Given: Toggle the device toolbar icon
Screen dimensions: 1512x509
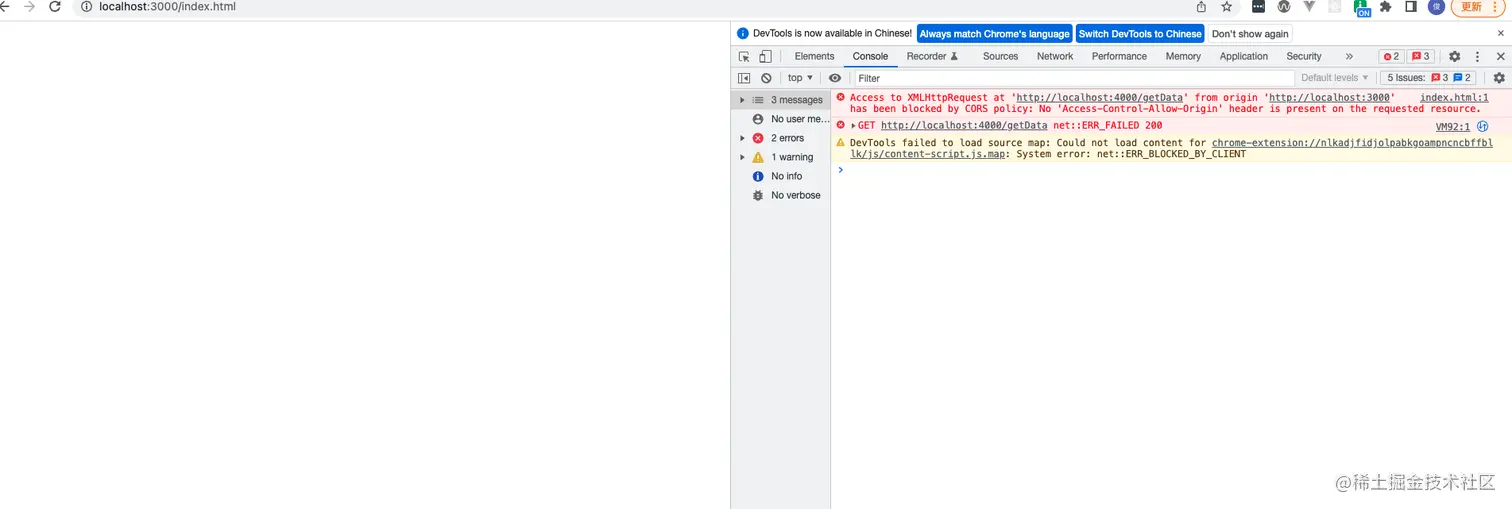Looking at the screenshot, I should click(x=765, y=57).
